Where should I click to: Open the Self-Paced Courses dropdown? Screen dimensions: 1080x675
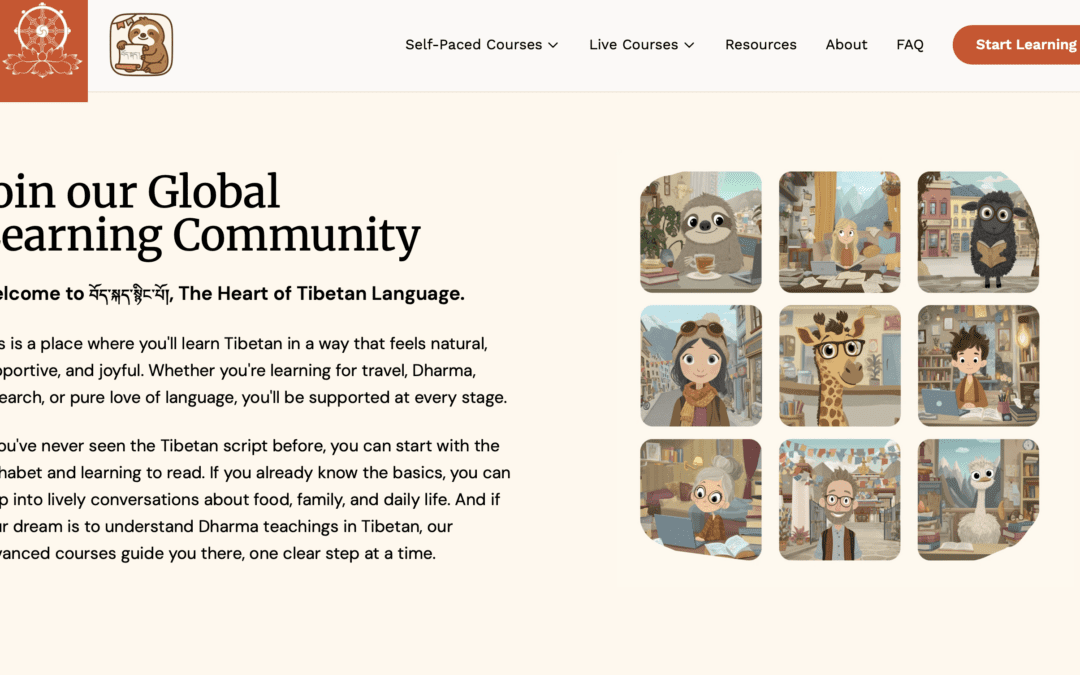click(475, 44)
